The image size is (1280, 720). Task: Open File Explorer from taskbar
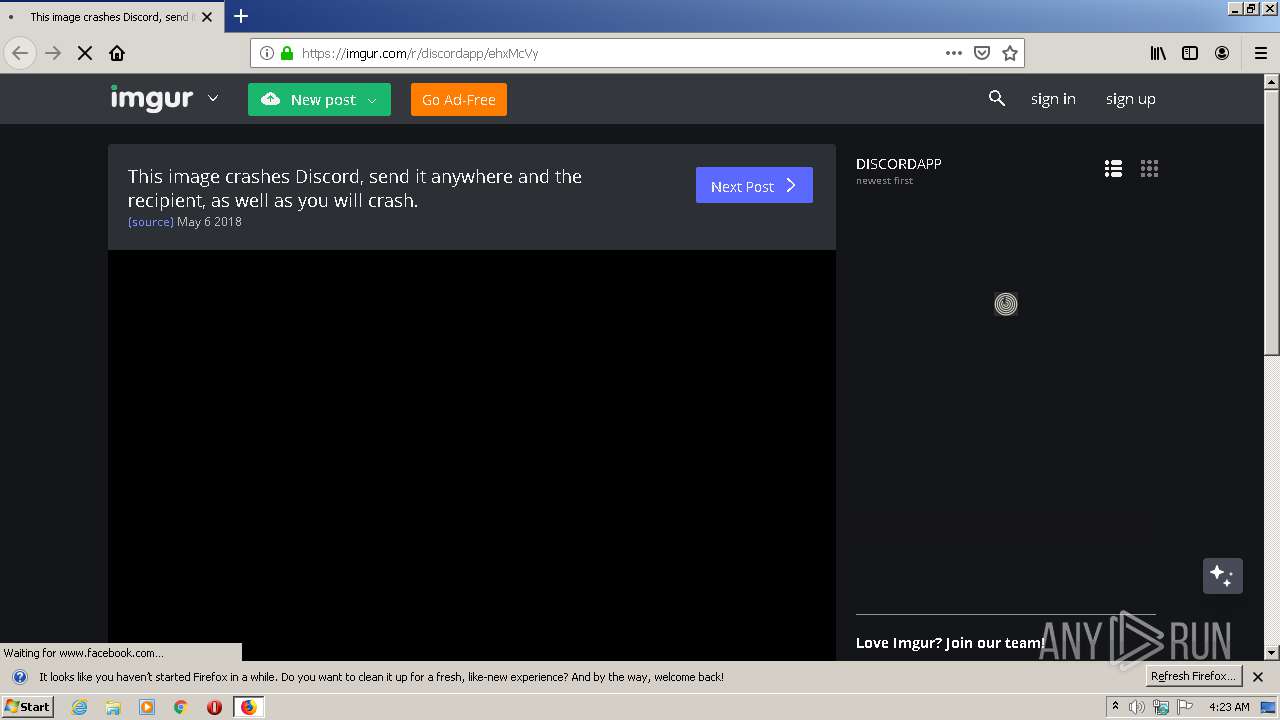coord(113,707)
